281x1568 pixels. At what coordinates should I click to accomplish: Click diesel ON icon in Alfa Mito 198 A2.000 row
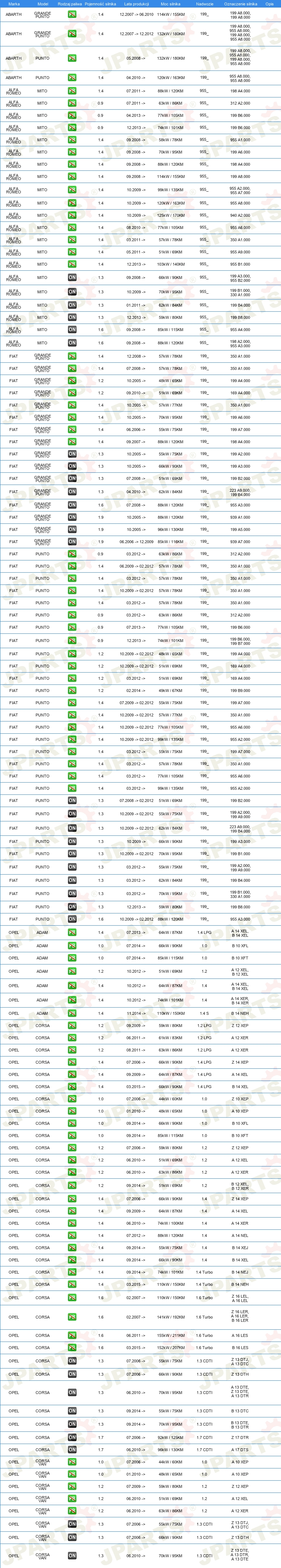click(x=72, y=343)
